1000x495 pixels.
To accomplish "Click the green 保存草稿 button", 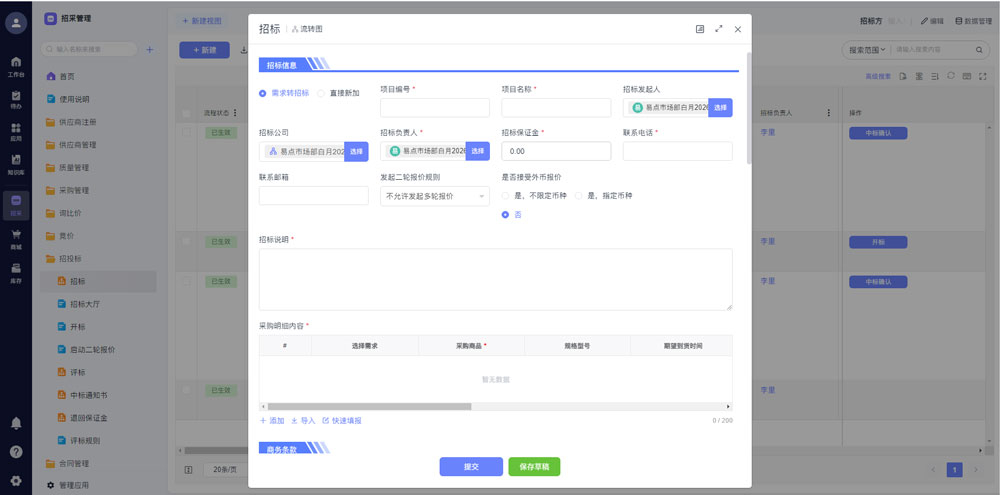I will click(x=534, y=467).
